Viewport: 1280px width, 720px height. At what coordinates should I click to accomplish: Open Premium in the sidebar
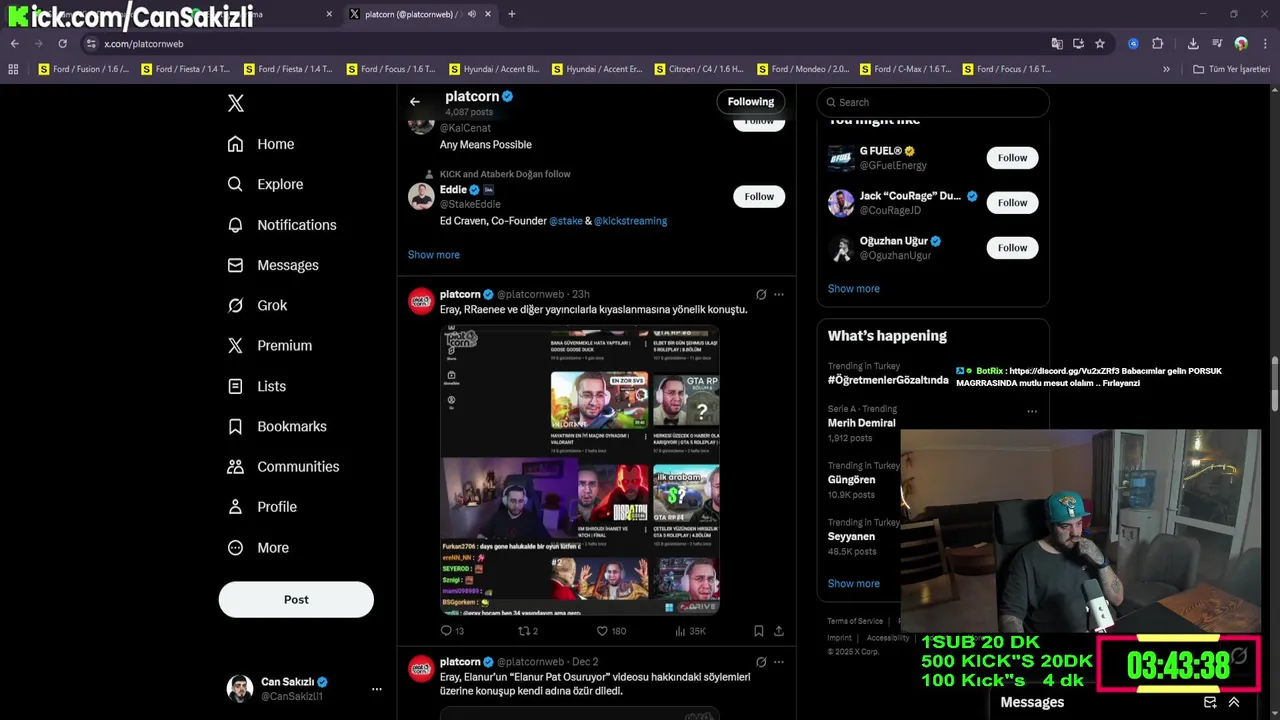pyautogui.click(x=270, y=345)
